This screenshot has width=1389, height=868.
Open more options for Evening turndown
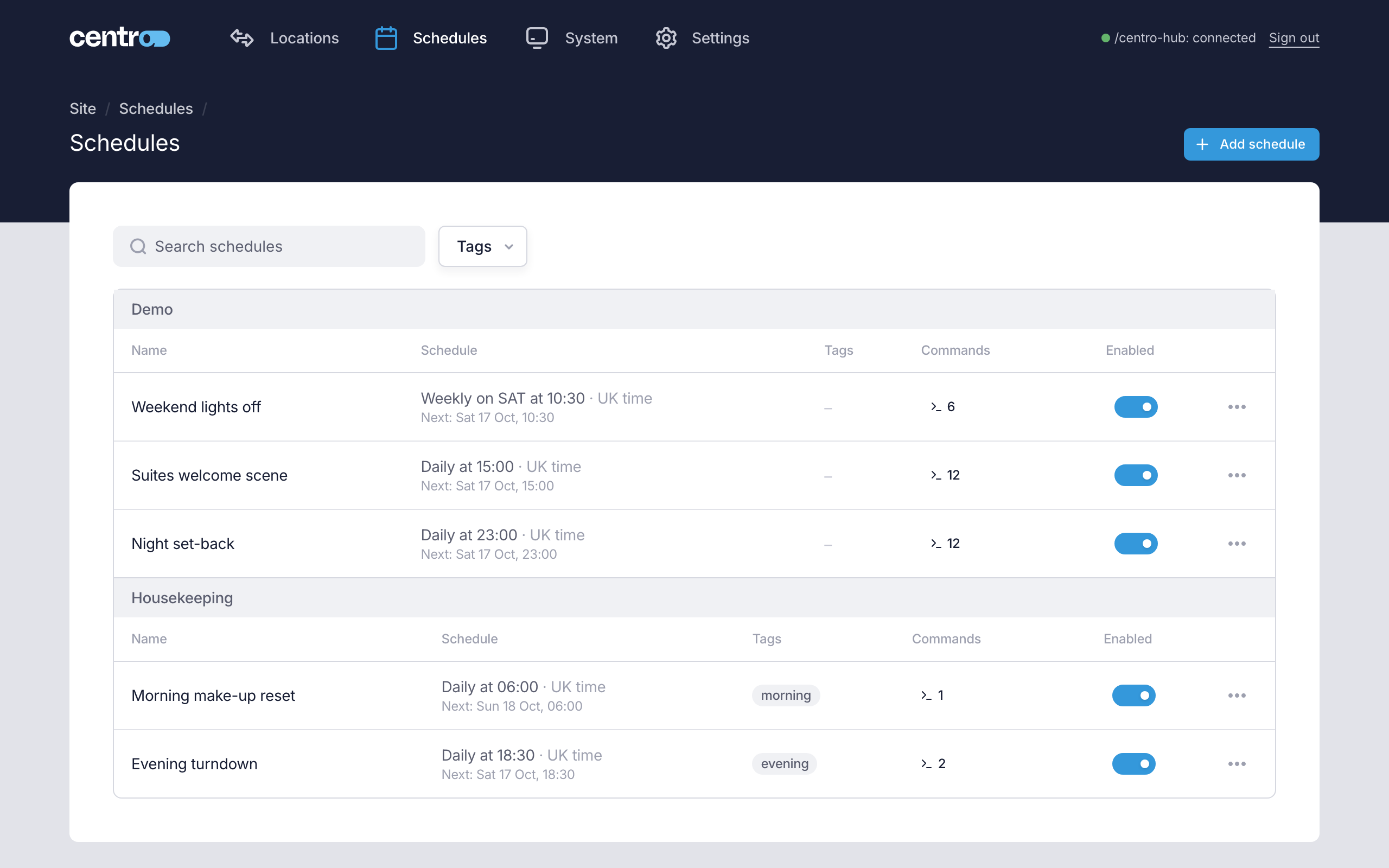click(x=1237, y=764)
